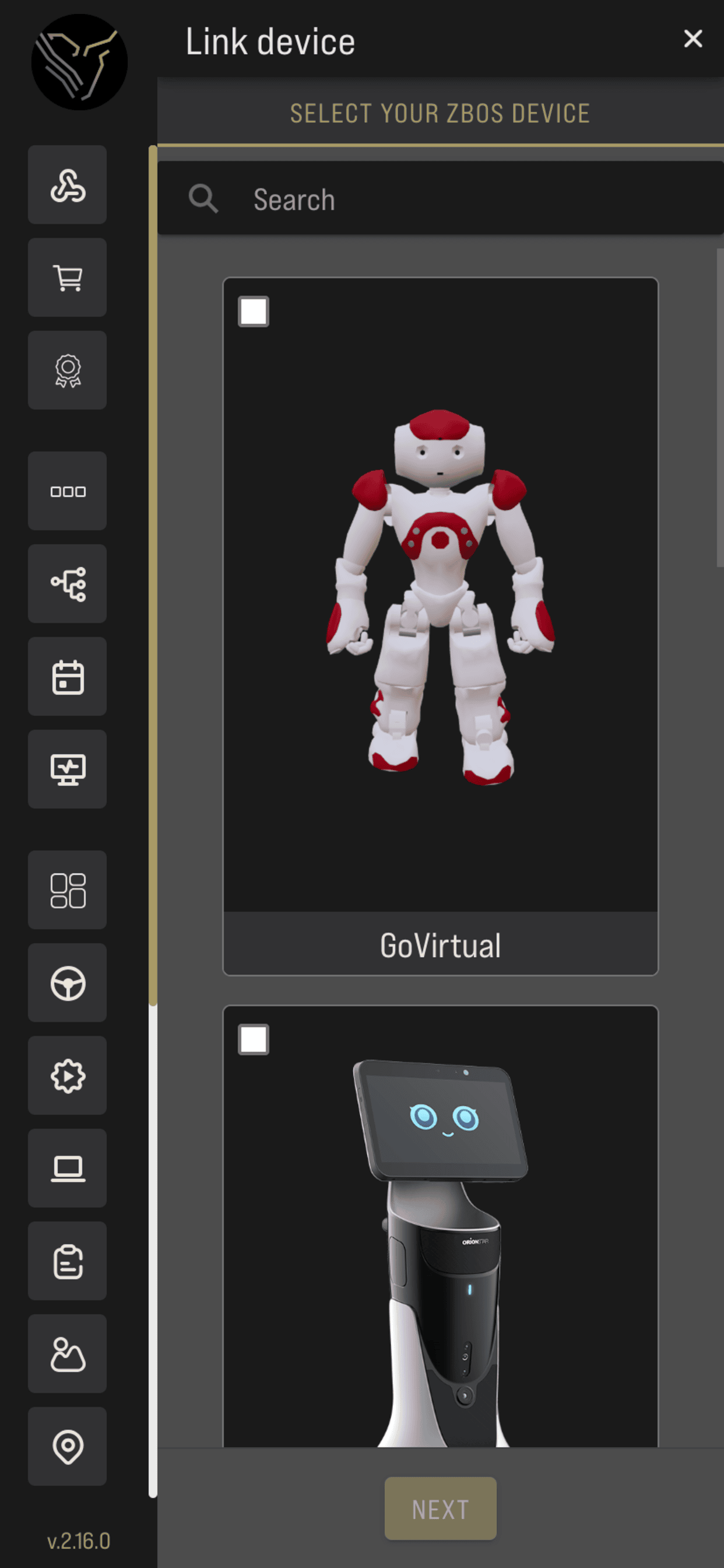This screenshot has width=724, height=1568.
Task: Open the webhook integrations sidebar icon
Action: [x=68, y=185]
